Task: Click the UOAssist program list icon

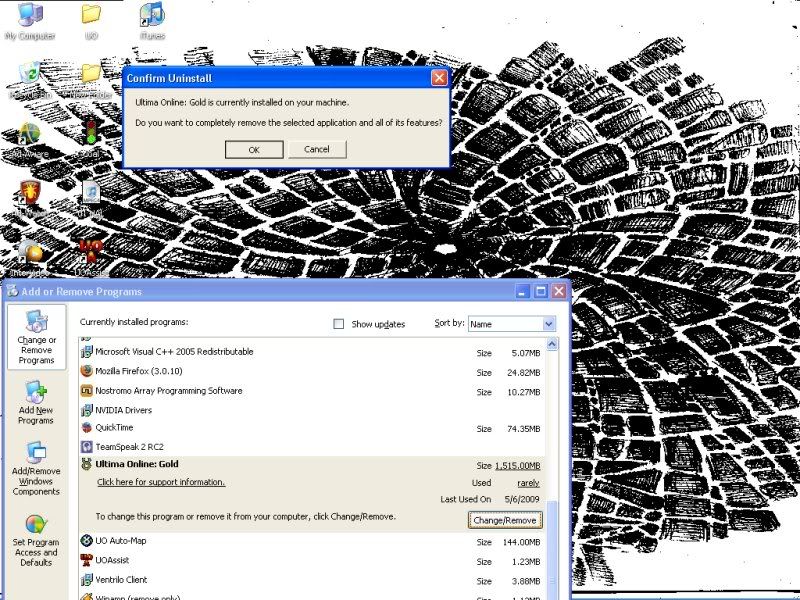Action: [x=87, y=560]
